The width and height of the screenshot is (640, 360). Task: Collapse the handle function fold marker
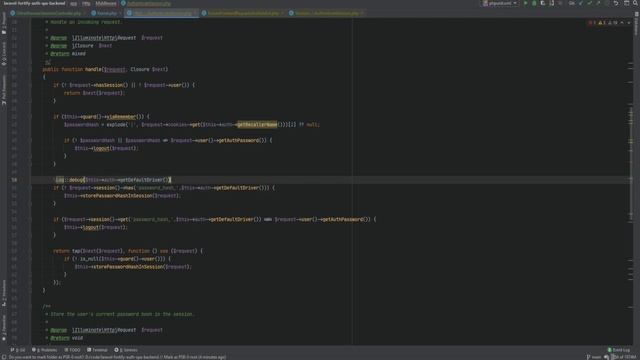31,69
